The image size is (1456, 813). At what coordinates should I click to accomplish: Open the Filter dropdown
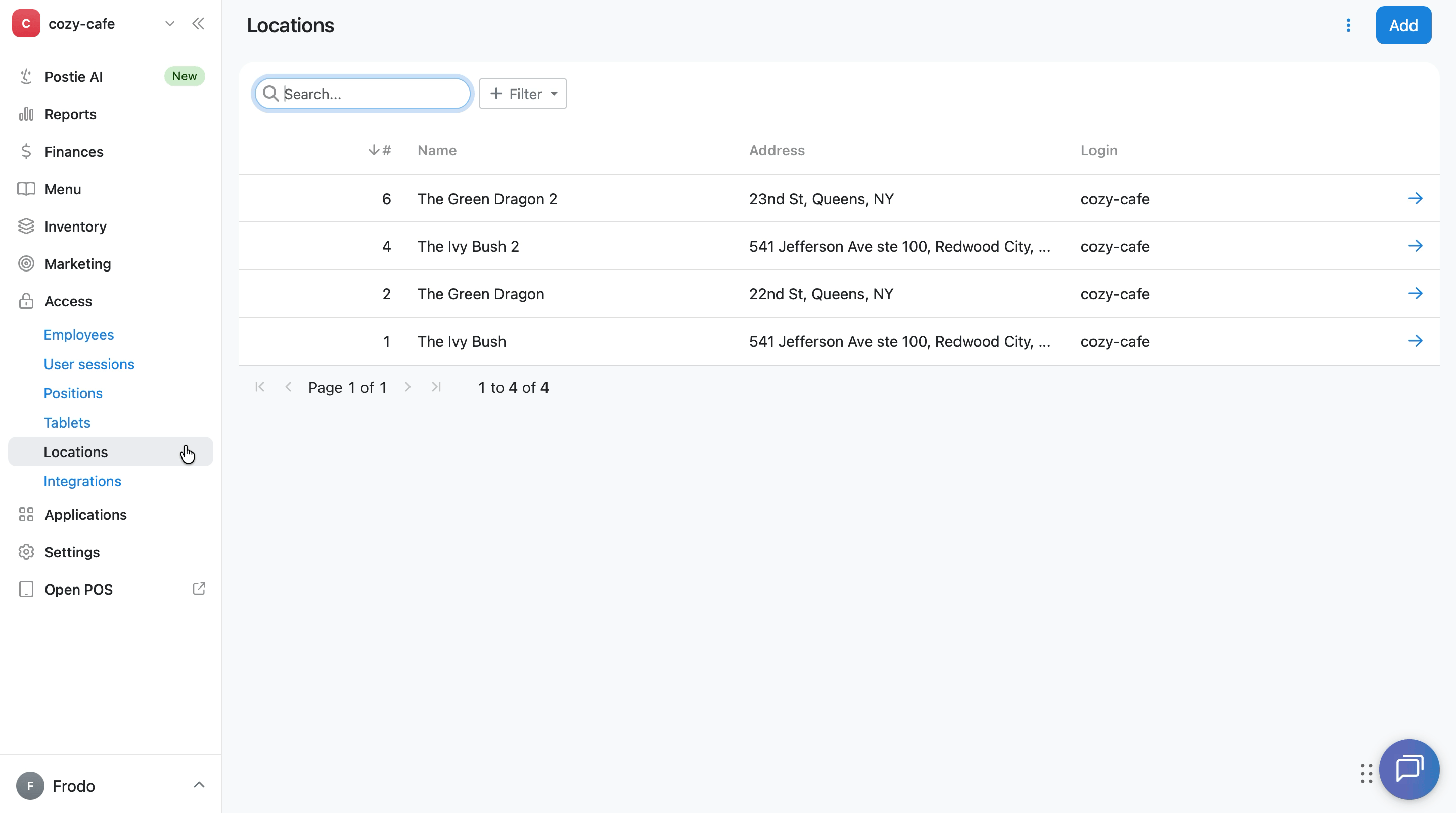(523, 94)
